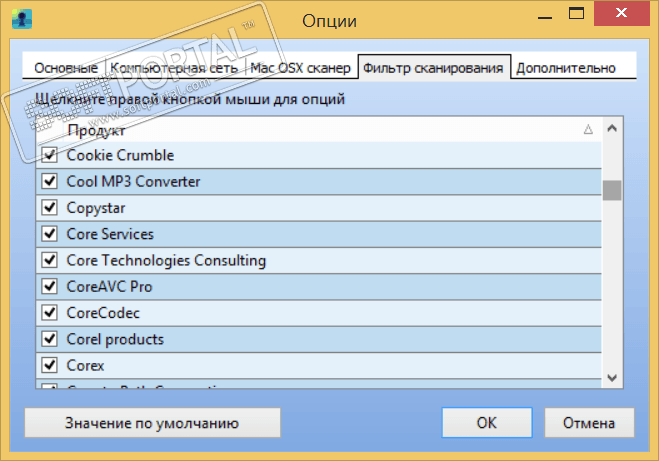Viewport: 659px width, 461px height.
Task: Maximize the Опции window
Action: point(576,13)
